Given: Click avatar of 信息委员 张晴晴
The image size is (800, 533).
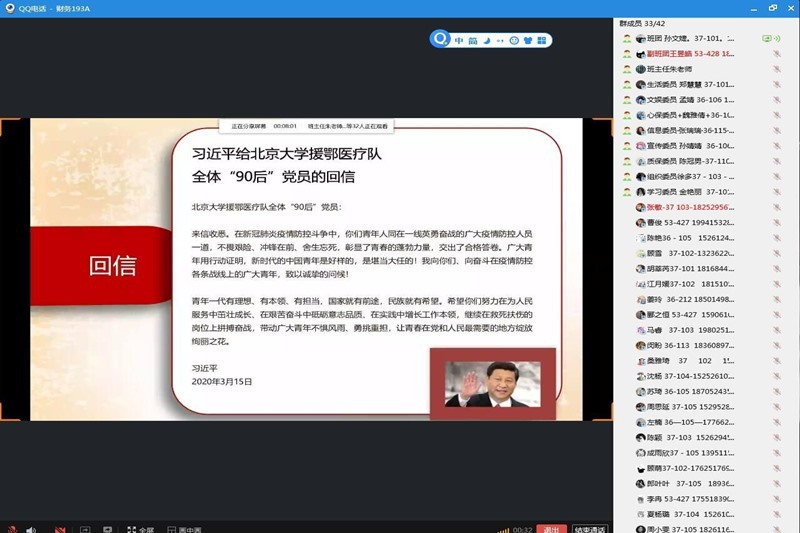Looking at the screenshot, I should [x=641, y=131].
